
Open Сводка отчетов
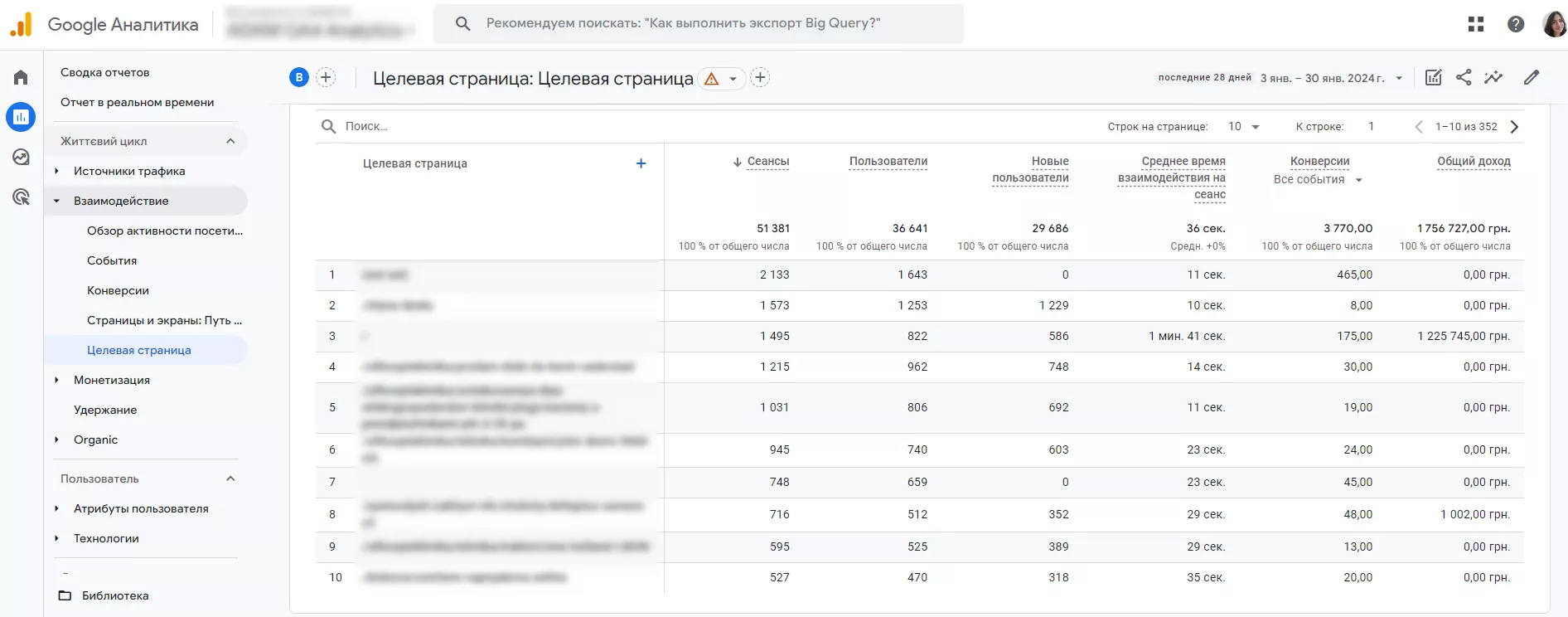pos(105,72)
